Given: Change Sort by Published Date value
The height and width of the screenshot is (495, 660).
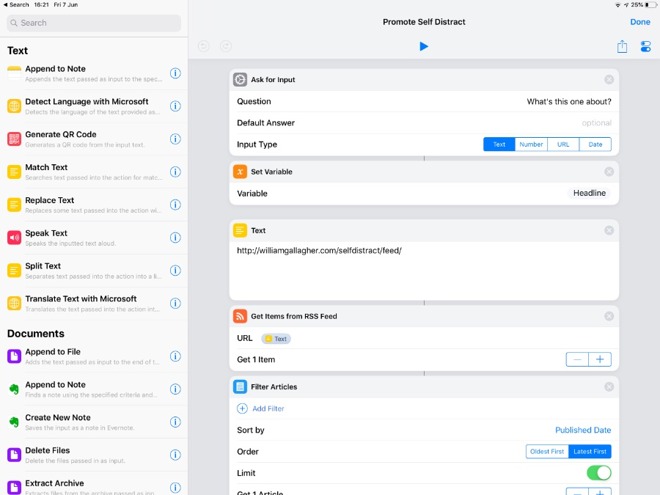Looking at the screenshot, I should point(583,430).
